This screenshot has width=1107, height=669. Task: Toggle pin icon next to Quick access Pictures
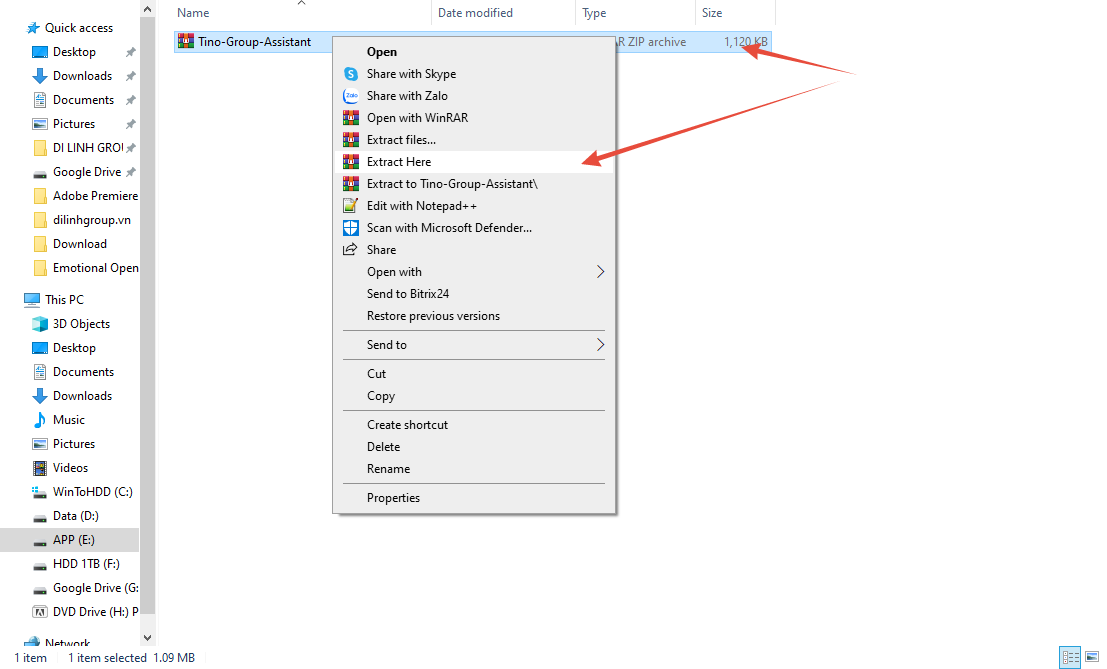(131, 124)
